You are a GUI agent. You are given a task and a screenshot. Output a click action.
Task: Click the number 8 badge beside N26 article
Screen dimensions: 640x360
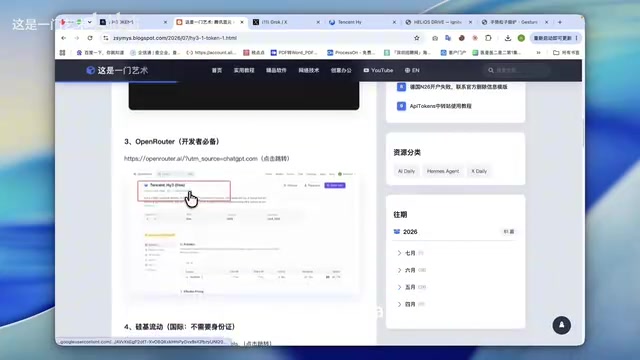(401, 87)
